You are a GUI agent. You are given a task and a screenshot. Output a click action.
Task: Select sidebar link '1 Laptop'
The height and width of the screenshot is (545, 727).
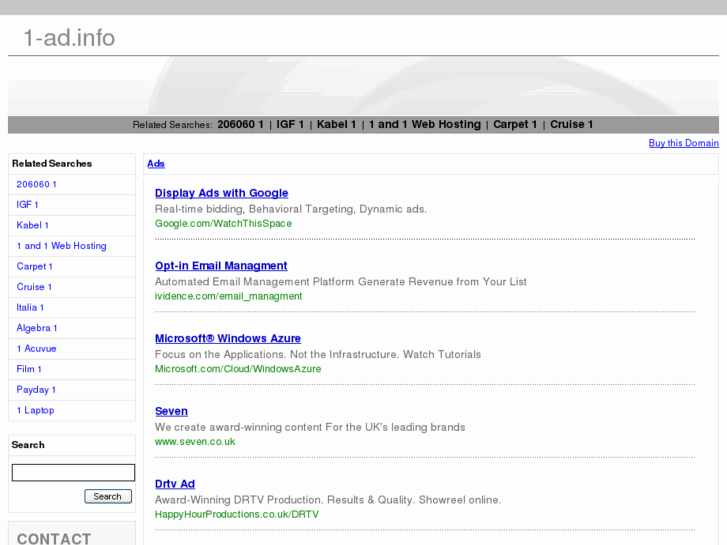point(35,410)
